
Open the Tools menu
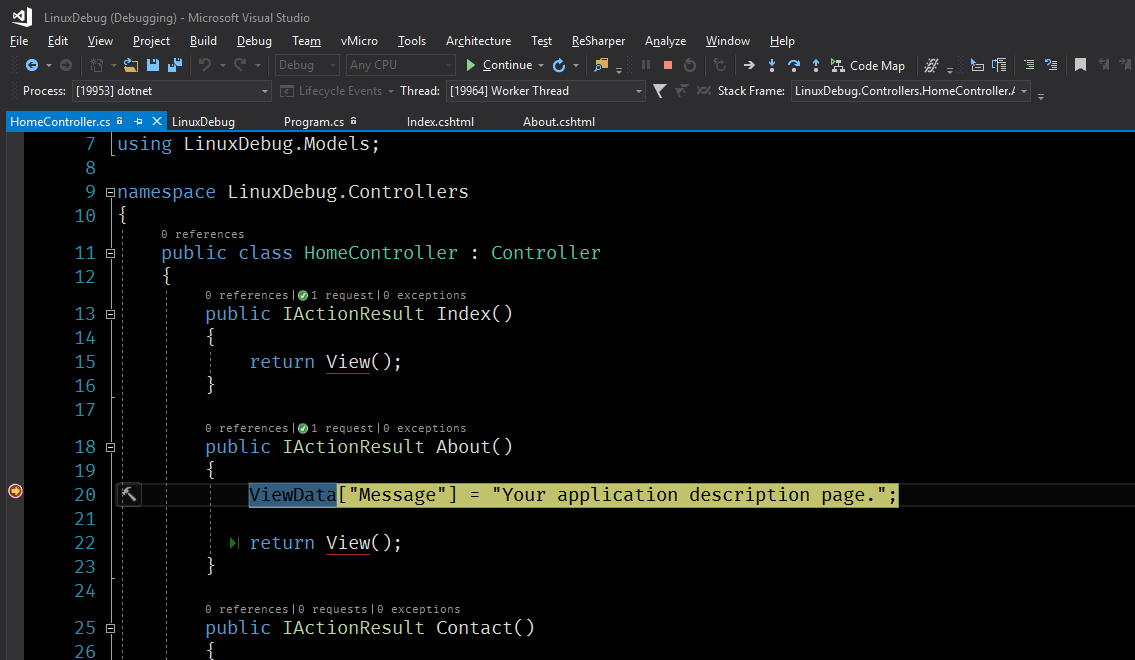point(412,41)
